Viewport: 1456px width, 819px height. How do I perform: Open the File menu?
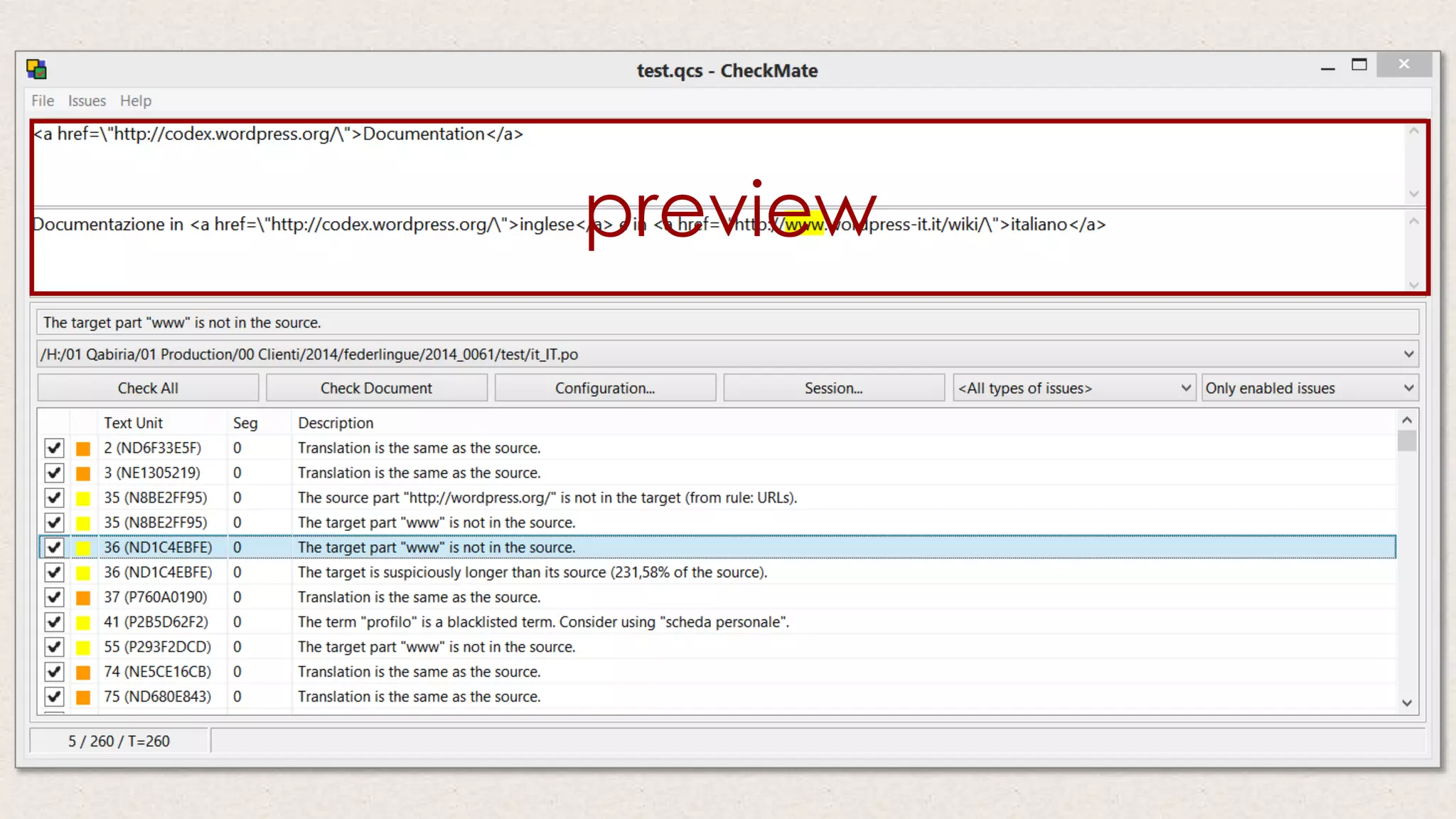pos(43,101)
